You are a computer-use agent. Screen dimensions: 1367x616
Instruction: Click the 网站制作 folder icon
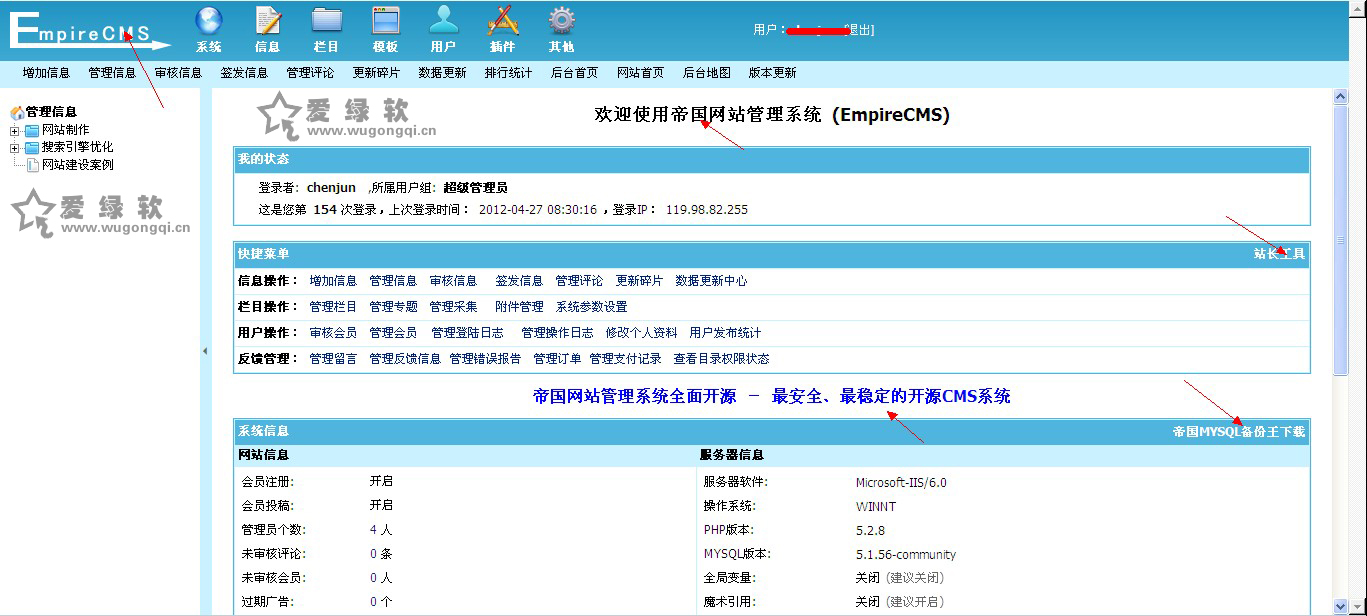32,130
